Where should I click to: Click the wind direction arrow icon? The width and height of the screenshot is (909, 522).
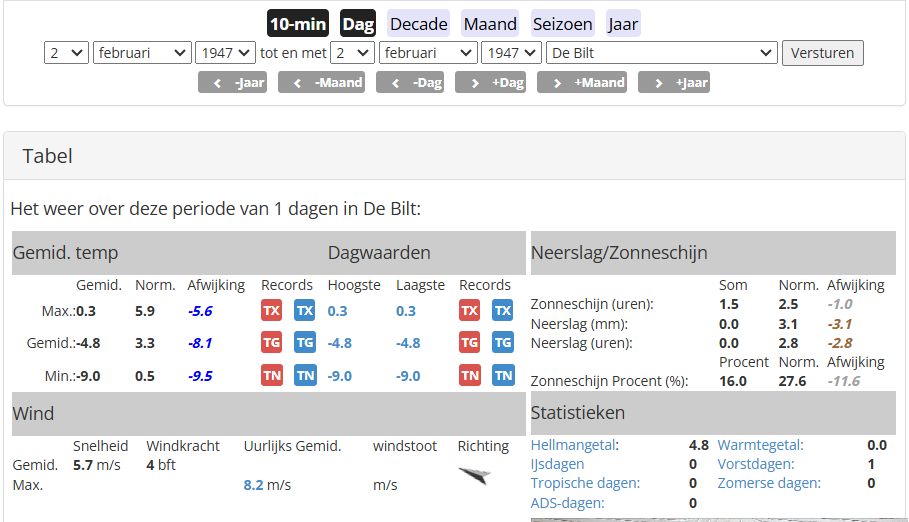475,475
